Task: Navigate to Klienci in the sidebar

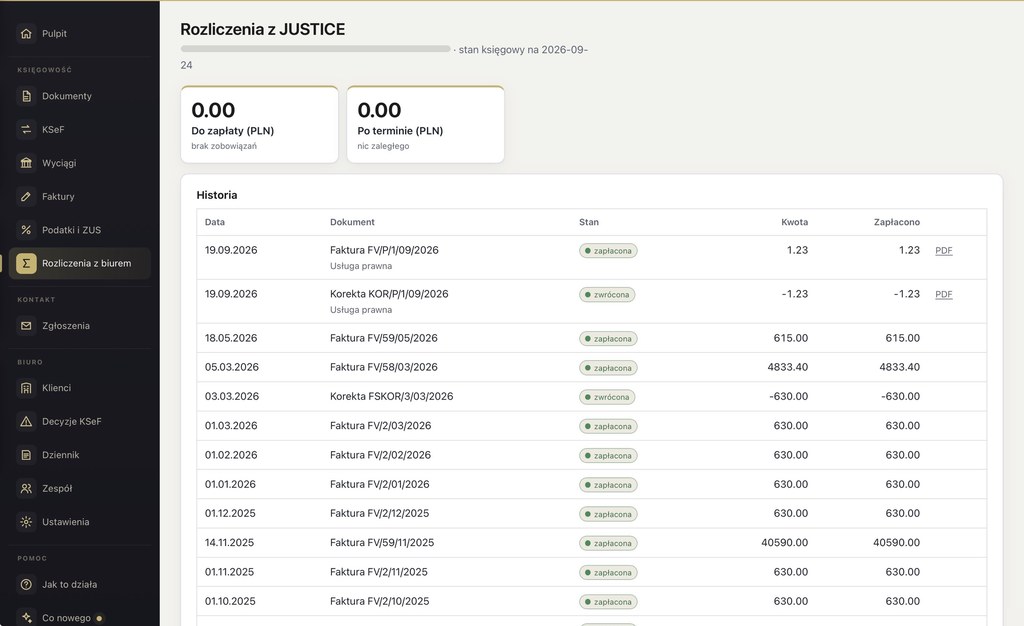Action: point(80,388)
